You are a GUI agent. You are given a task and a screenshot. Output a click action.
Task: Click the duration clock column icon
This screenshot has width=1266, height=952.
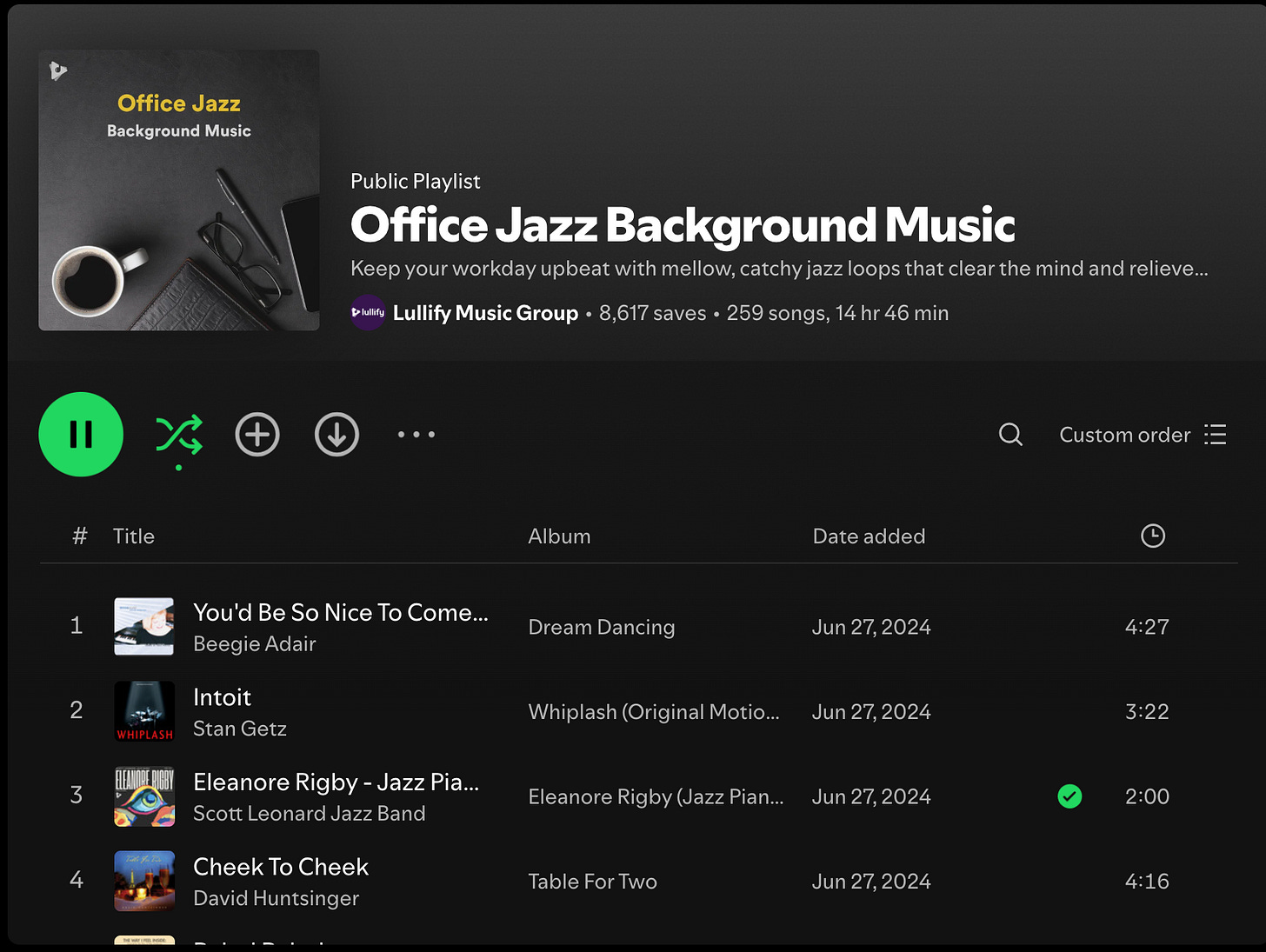(1153, 536)
